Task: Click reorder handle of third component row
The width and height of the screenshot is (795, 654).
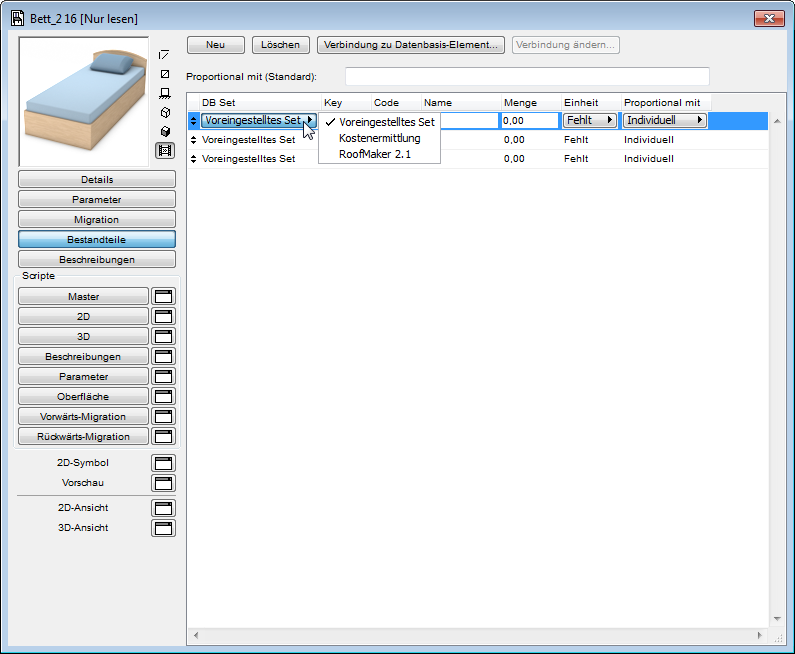Action: pos(193,159)
